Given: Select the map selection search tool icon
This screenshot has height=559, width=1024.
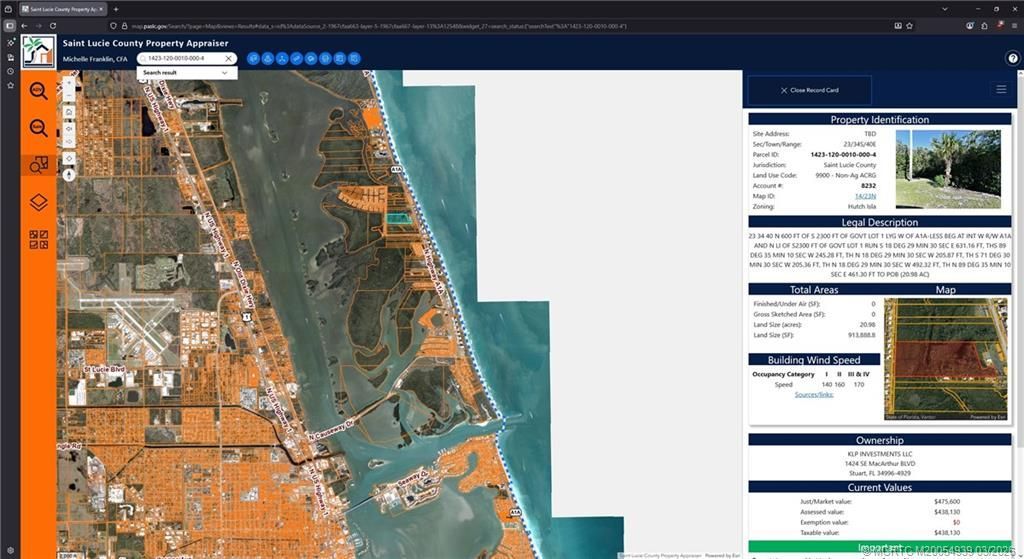Looking at the screenshot, I should tap(38, 165).
